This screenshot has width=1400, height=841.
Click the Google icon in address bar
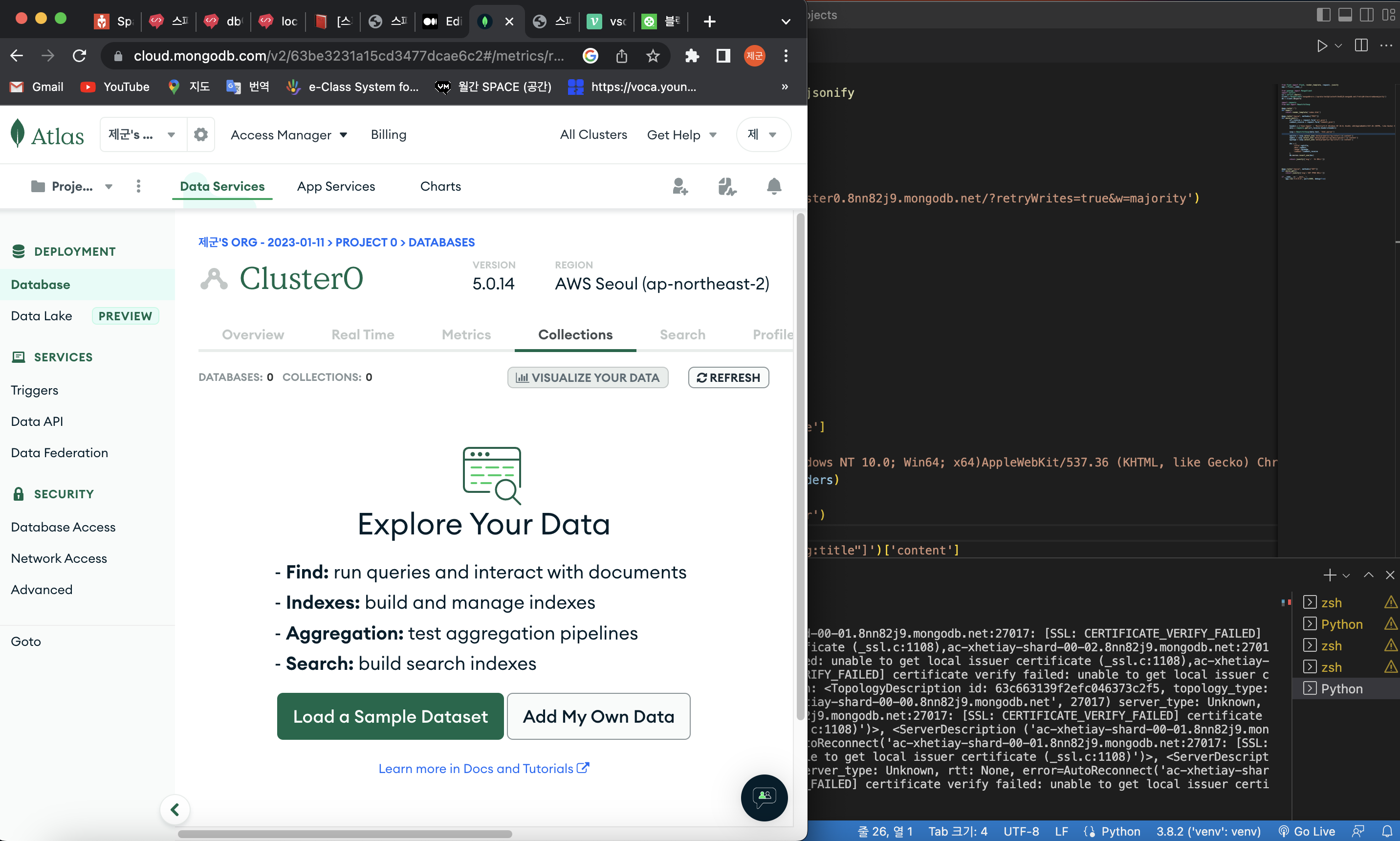click(591, 56)
